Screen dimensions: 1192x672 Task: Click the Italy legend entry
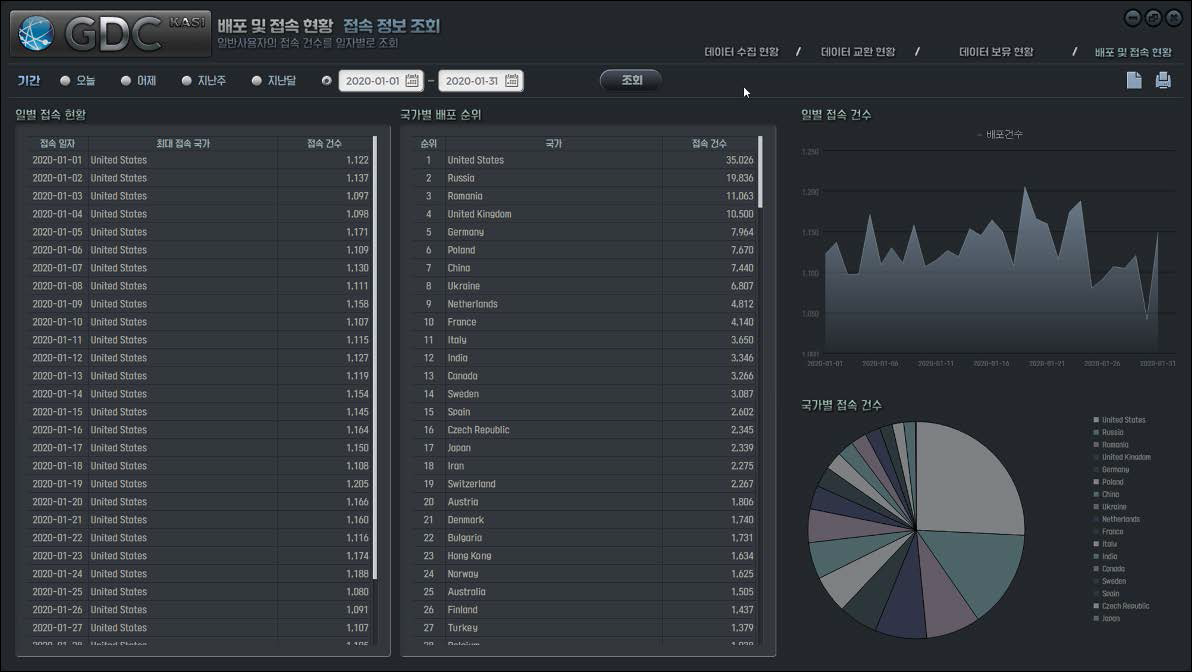coord(1105,544)
